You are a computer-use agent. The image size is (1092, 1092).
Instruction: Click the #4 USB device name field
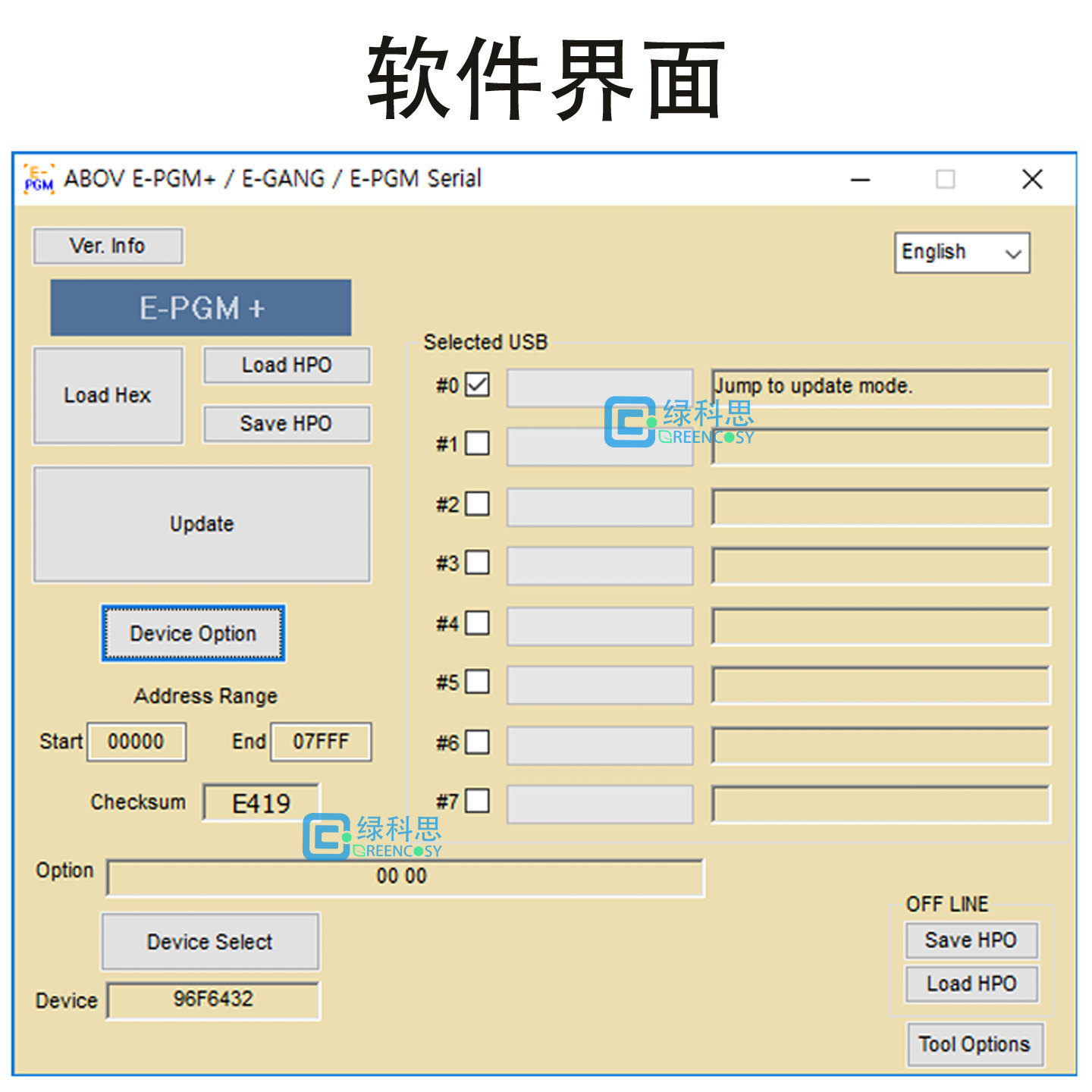click(x=600, y=626)
